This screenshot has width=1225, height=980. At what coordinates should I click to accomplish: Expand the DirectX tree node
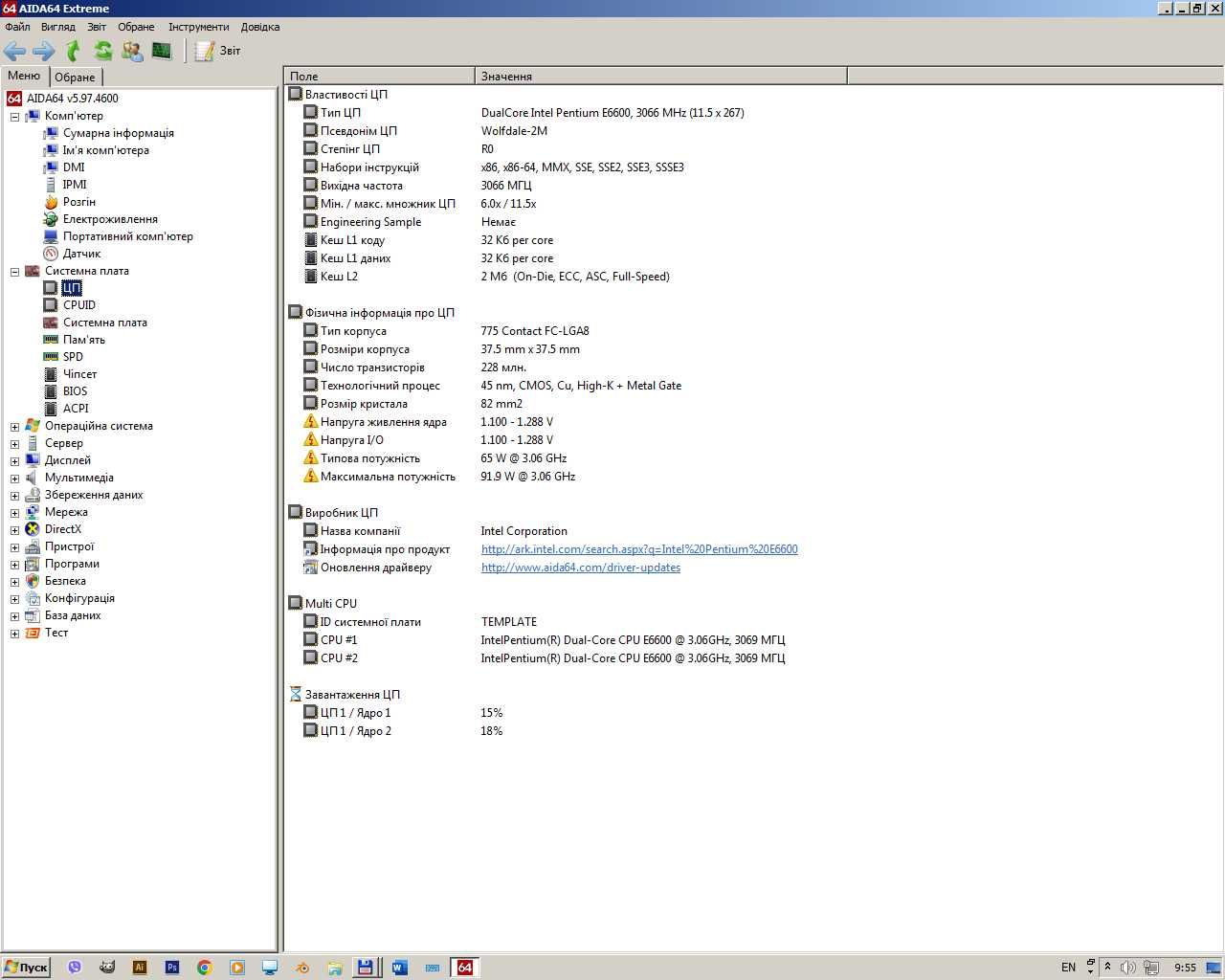pyautogui.click(x=14, y=530)
